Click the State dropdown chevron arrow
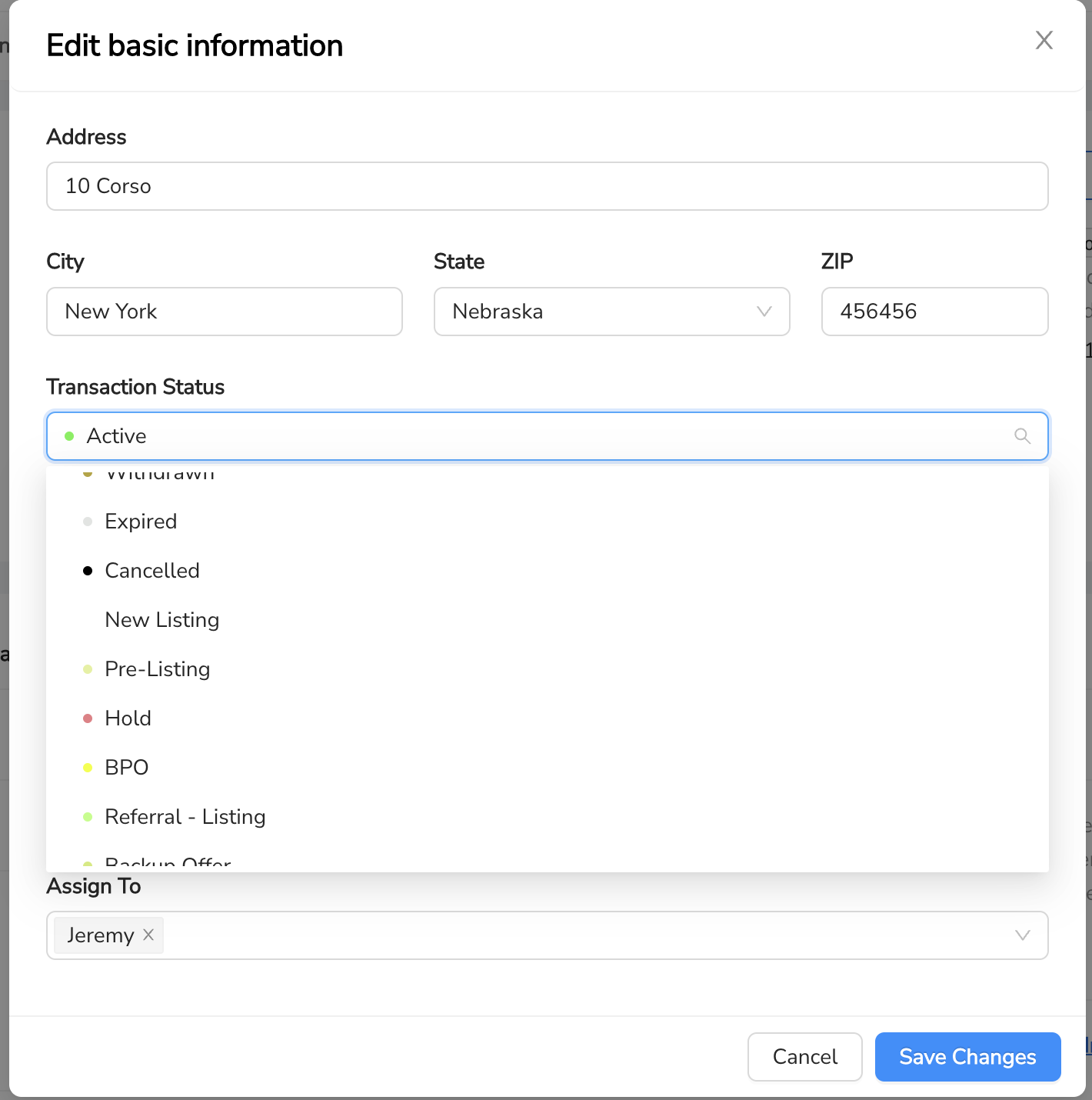The height and width of the screenshot is (1100, 1092). (764, 312)
